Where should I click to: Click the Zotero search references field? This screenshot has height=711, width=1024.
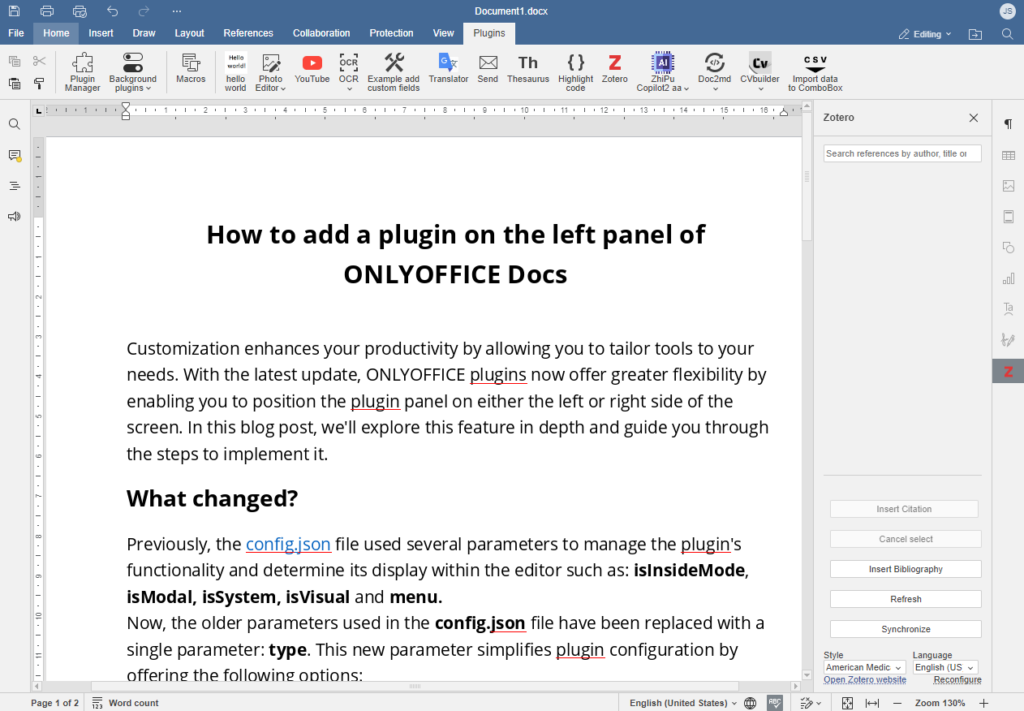(901, 153)
